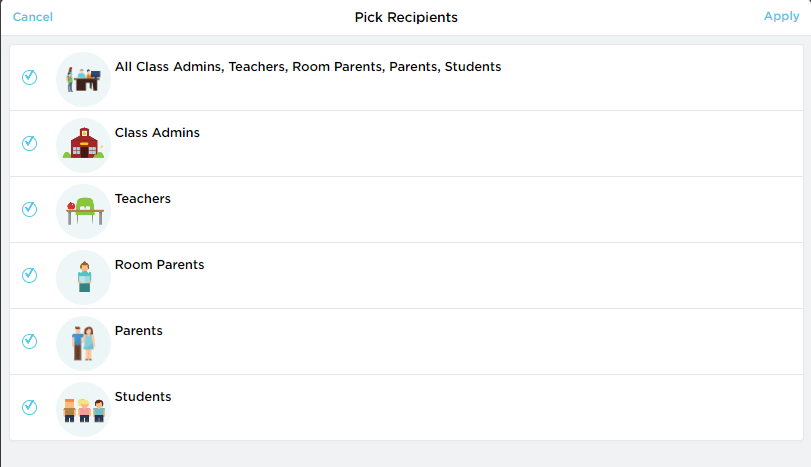The height and width of the screenshot is (467, 811).
Task: Toggle the Class Admins checkmark
Action: [29, 143]
